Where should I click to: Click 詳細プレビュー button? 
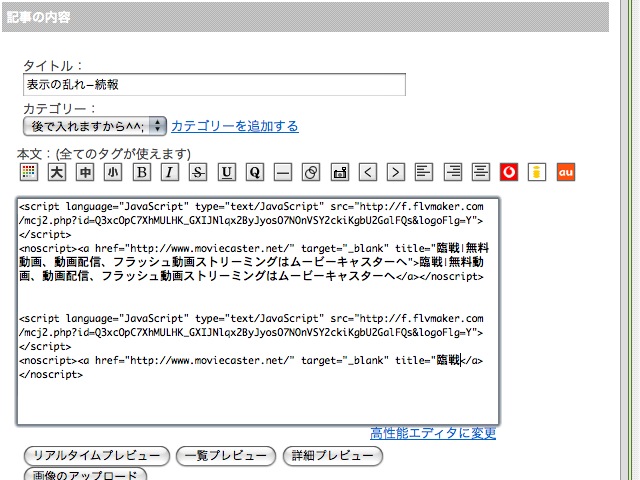[333, 456]
